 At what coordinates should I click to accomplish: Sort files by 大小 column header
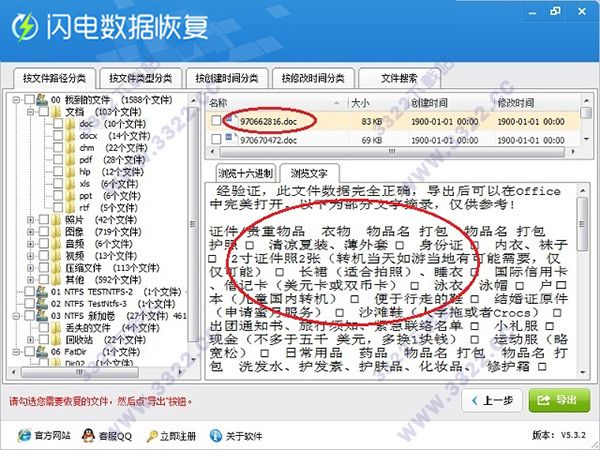pos(378,103)
